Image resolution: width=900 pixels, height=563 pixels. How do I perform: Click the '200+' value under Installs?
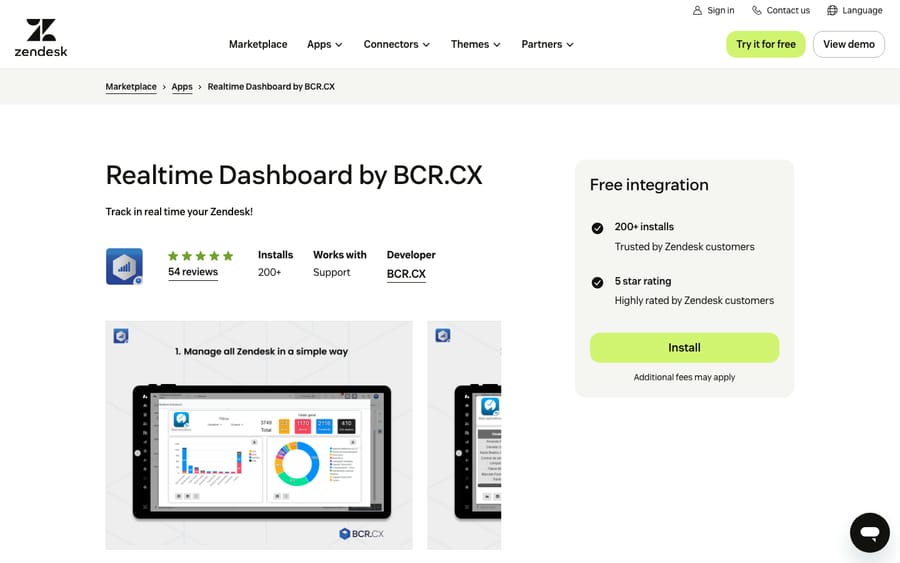269,273
